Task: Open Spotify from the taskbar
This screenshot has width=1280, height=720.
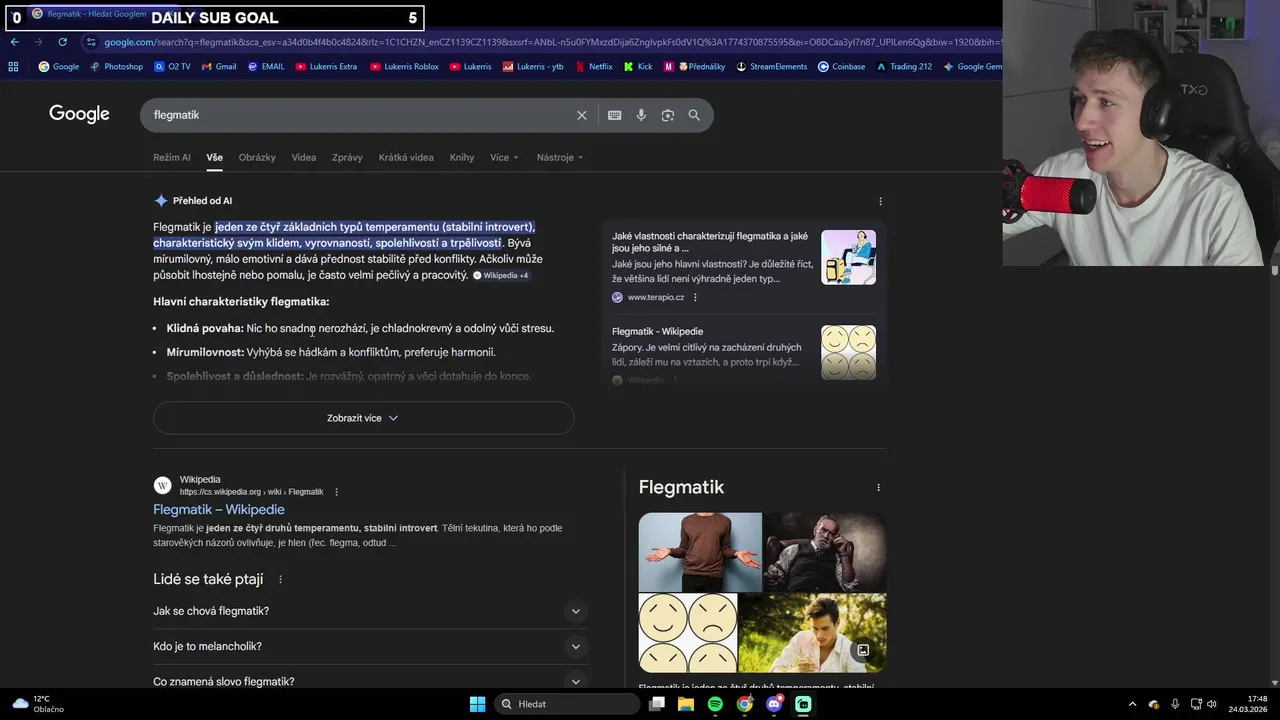Action: click(715, 704)
